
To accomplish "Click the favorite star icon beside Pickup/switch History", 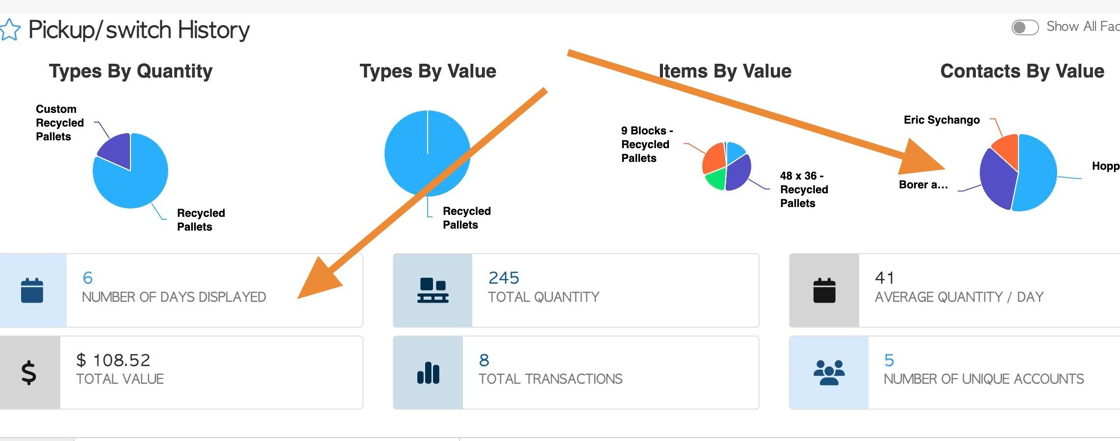I will pos(9,31).
